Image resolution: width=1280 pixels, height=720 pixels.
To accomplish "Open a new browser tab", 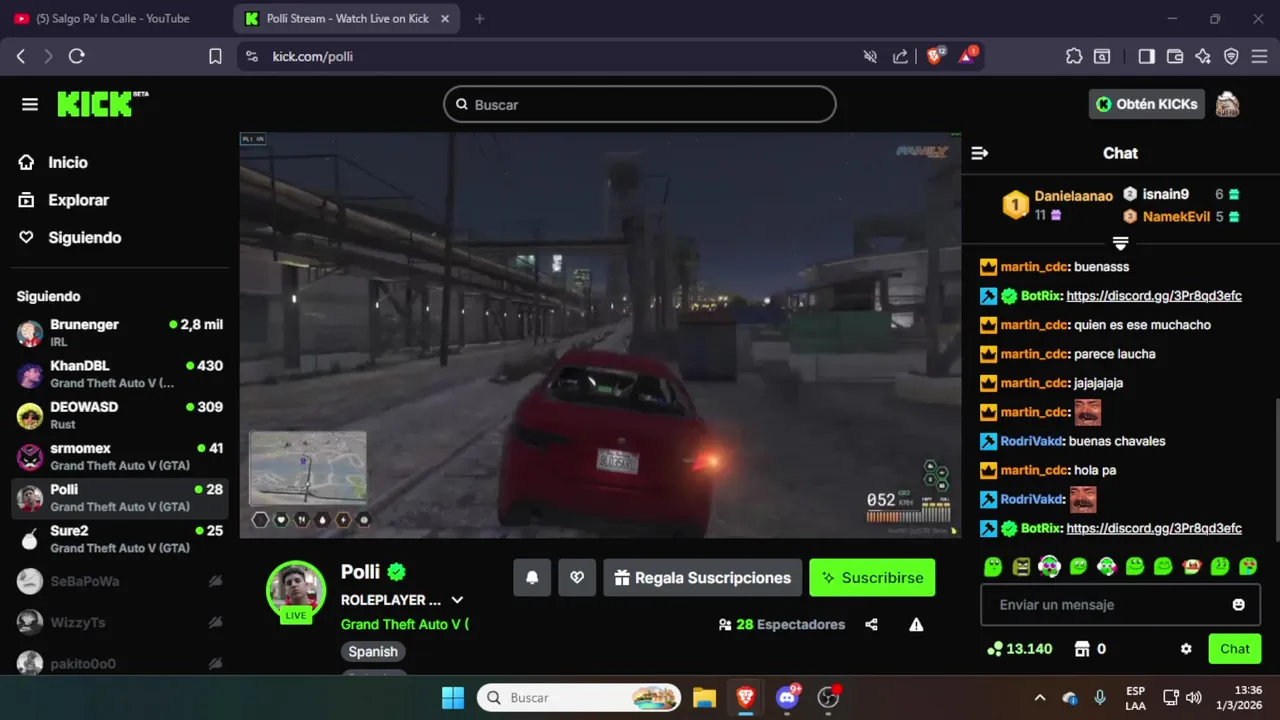I will point(480,19).
